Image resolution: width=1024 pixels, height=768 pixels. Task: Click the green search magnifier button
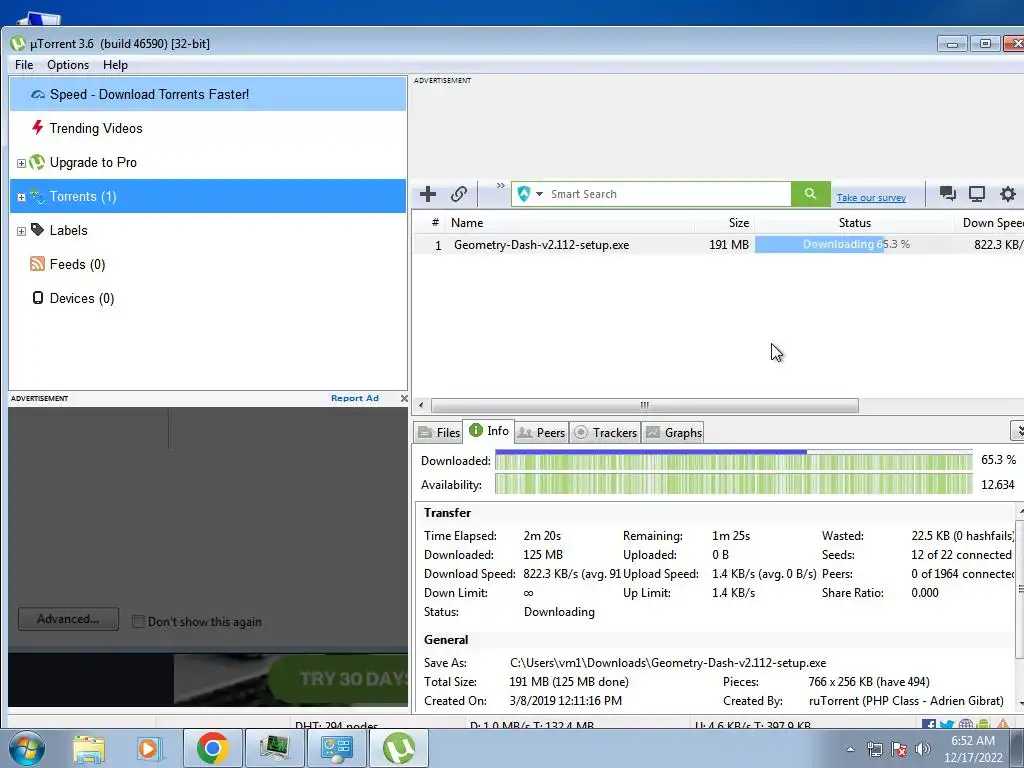810,194
